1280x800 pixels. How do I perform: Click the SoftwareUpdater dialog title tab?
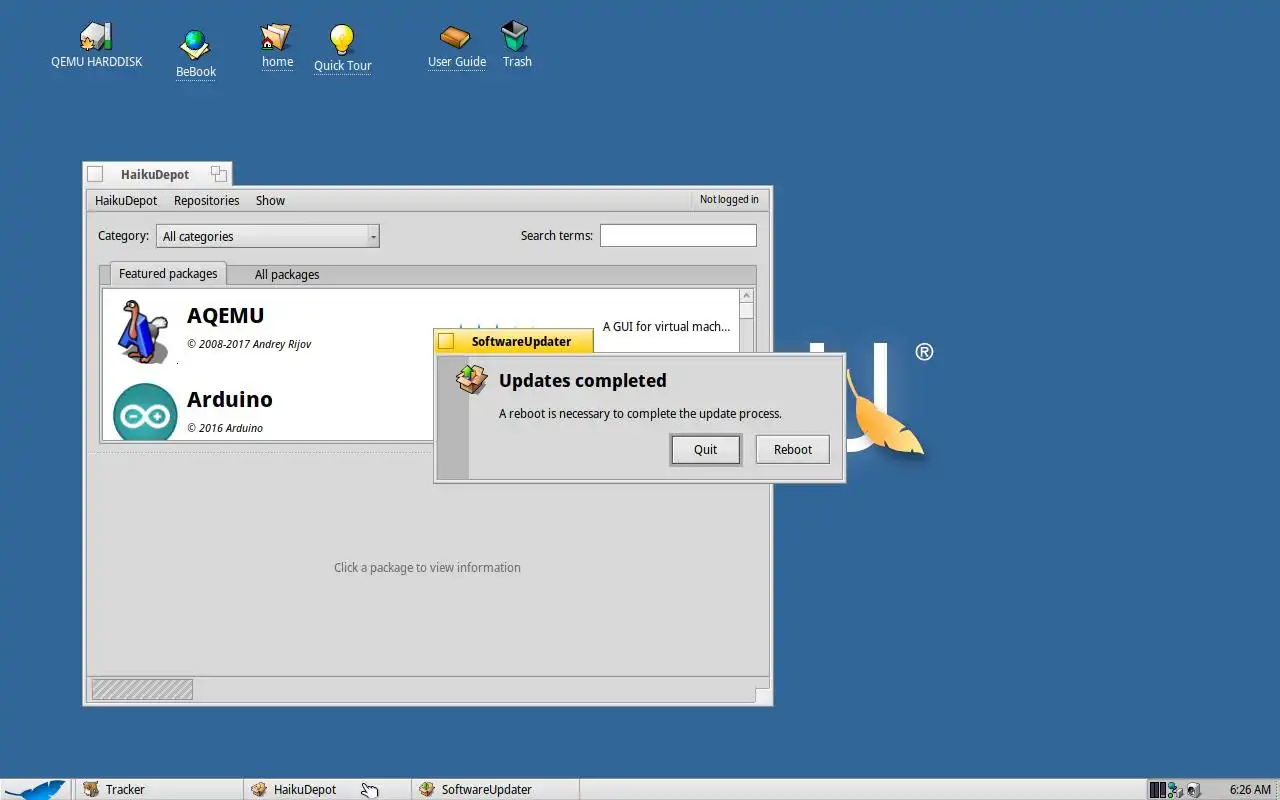click(513, 341)
